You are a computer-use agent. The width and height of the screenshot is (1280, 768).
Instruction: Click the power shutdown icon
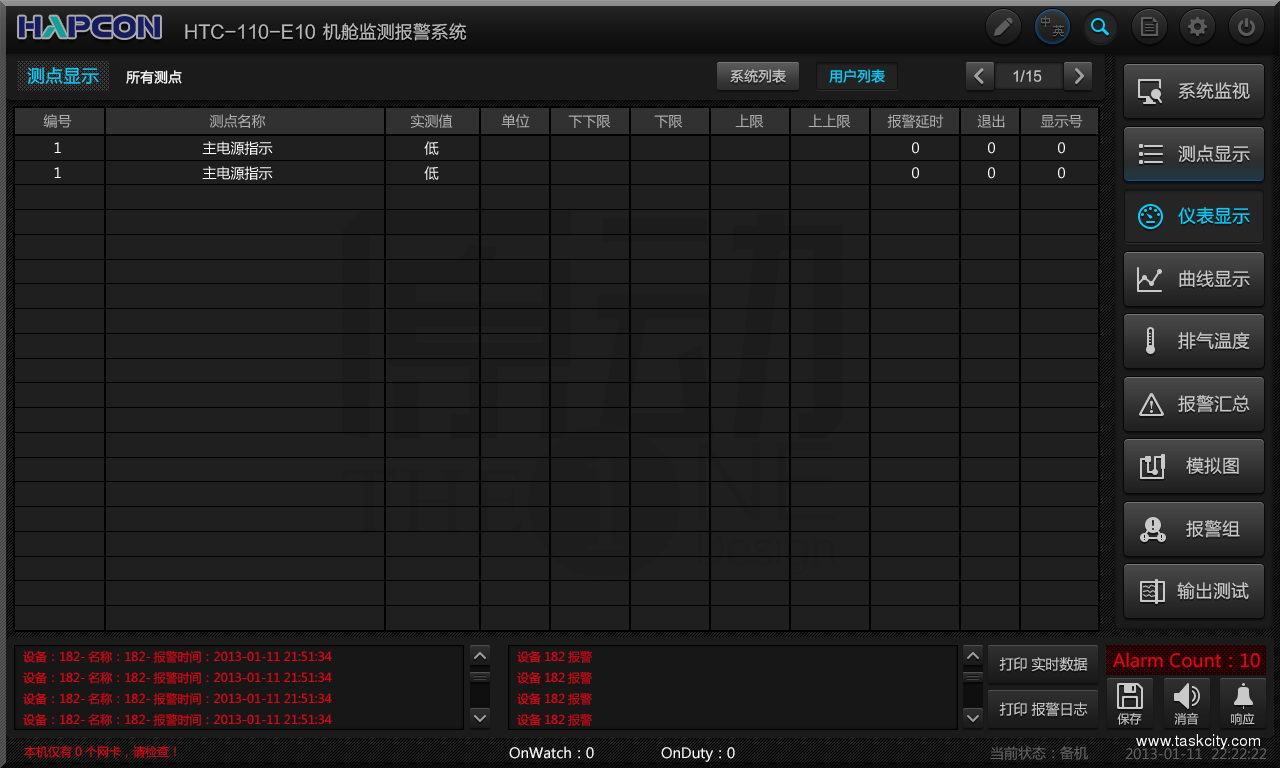click(1246, 27)
